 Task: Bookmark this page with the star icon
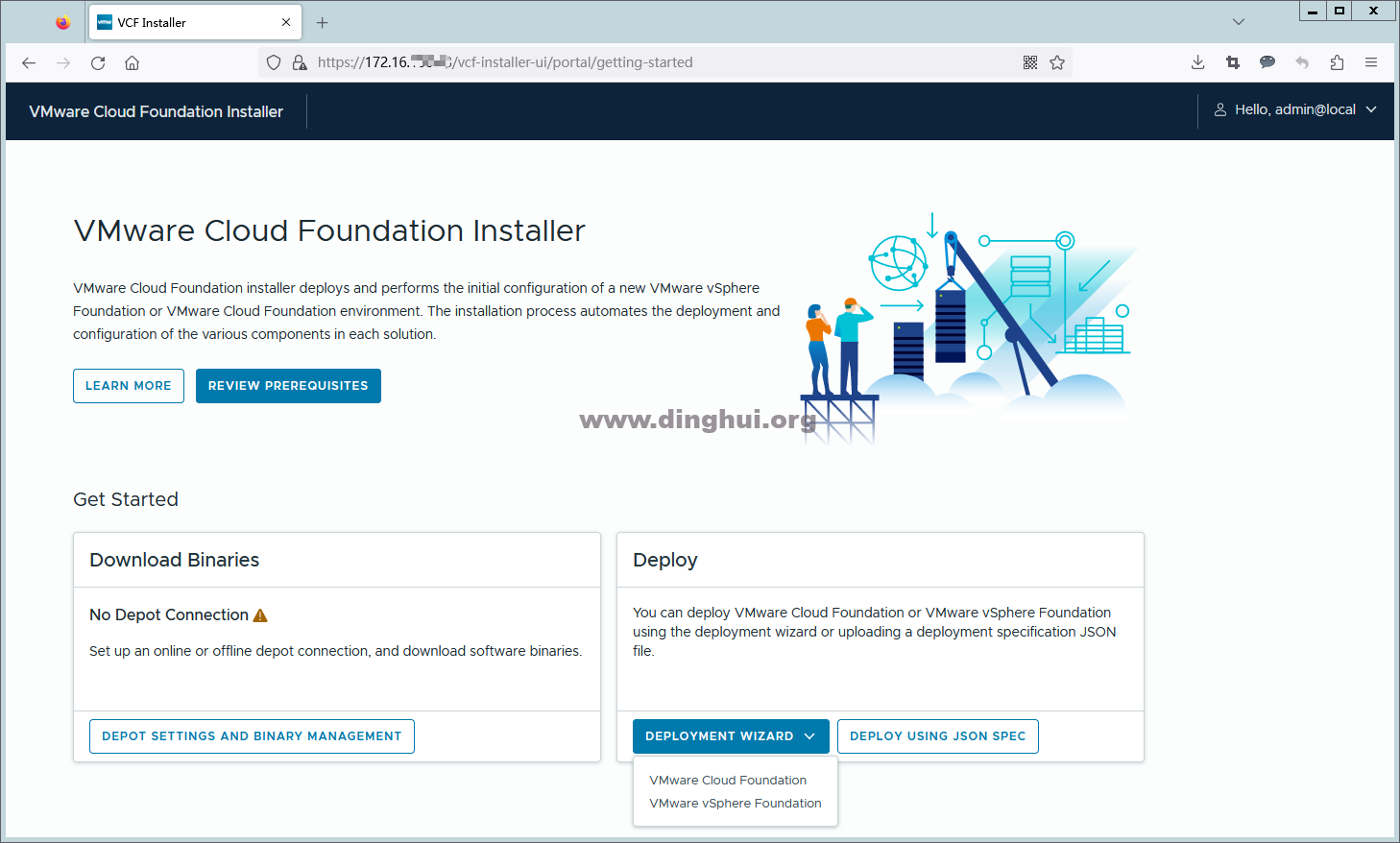click(1057, 62)
